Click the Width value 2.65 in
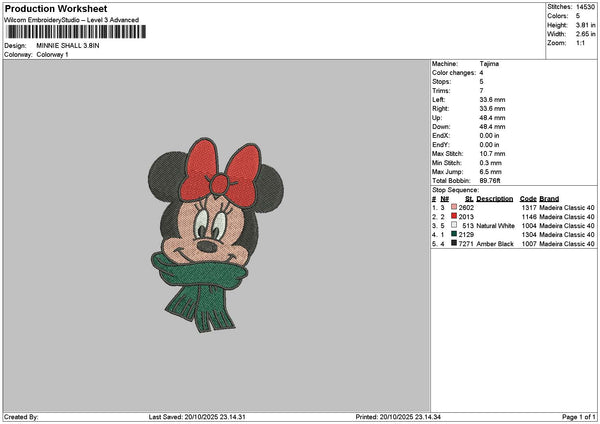600x424 pixels. (585, 34)
